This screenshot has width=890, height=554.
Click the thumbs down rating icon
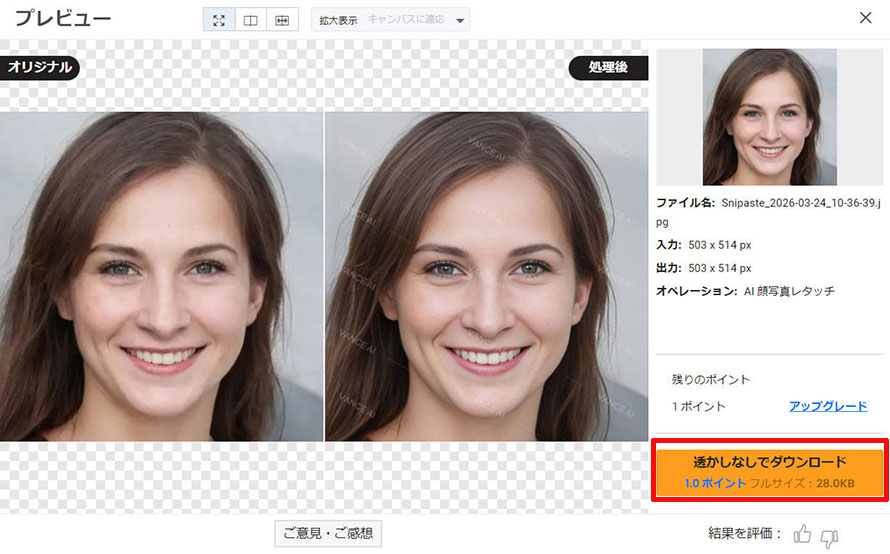[830, 538]
